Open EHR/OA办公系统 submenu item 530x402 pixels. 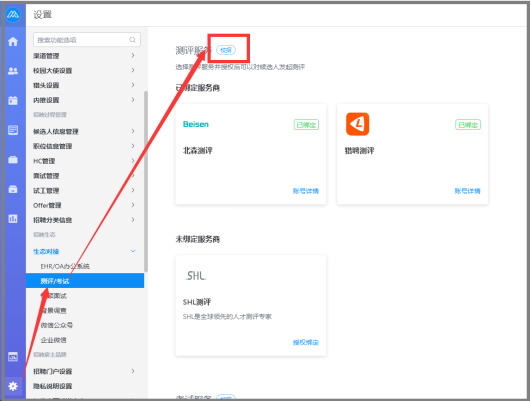coord(65,266)
